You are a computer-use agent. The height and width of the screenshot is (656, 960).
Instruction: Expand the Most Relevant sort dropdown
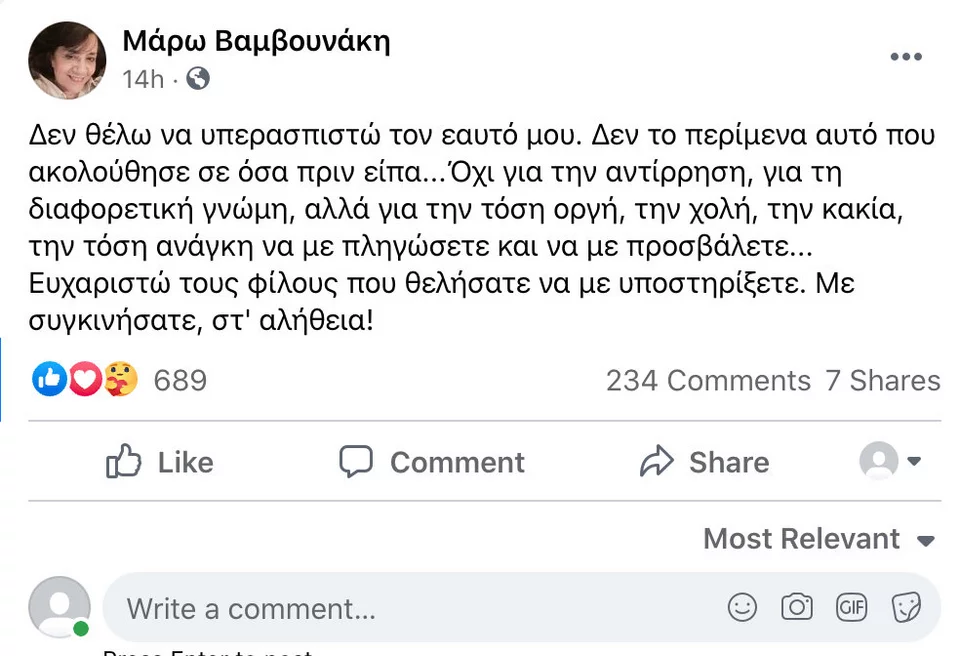[818, 539]
